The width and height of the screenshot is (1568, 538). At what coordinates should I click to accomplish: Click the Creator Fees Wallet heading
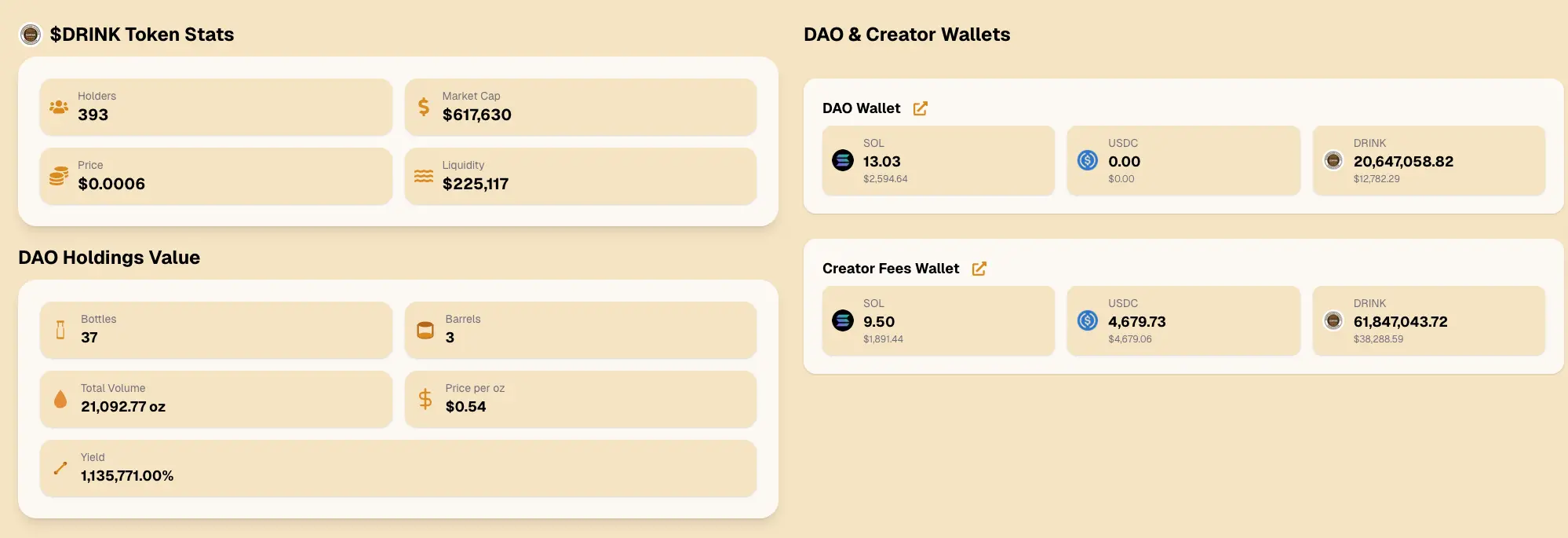tap(891, 269)
